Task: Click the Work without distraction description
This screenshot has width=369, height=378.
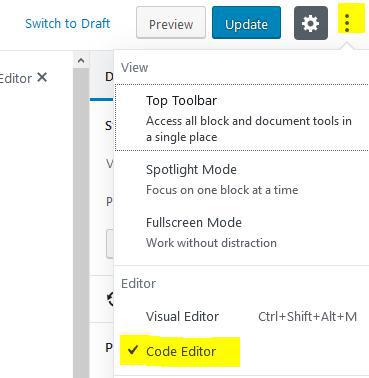Action: click(211, 243)
